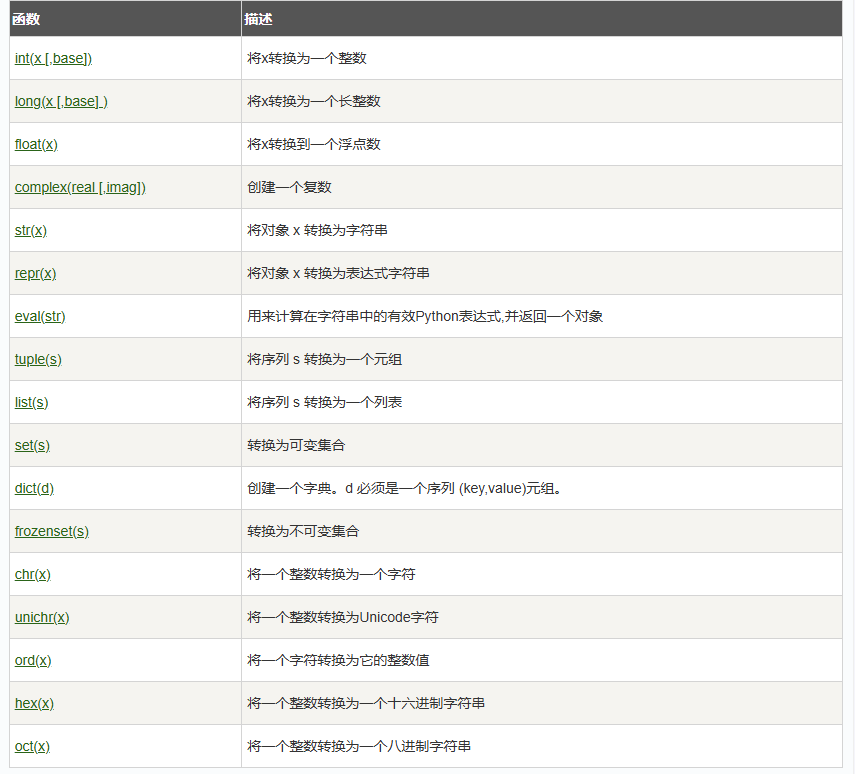Follow the ord(x) function link
This screenshot has height=774, width=855.
coord(33,661)
